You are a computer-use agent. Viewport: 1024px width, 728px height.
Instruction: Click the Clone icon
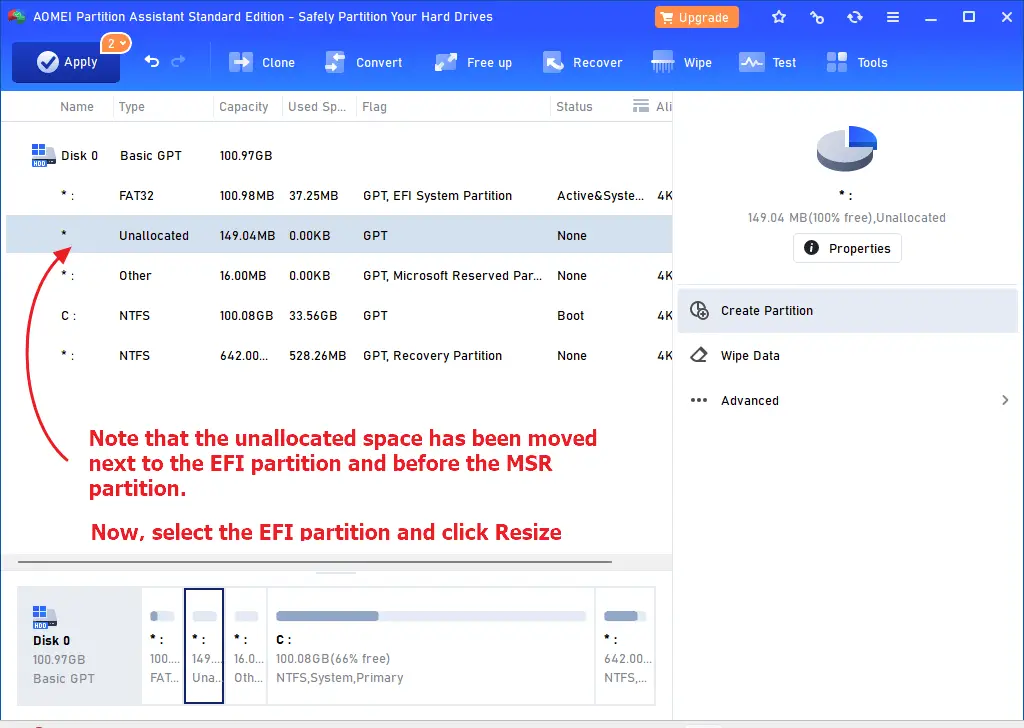pyautogui.click(x=241, y=63)
